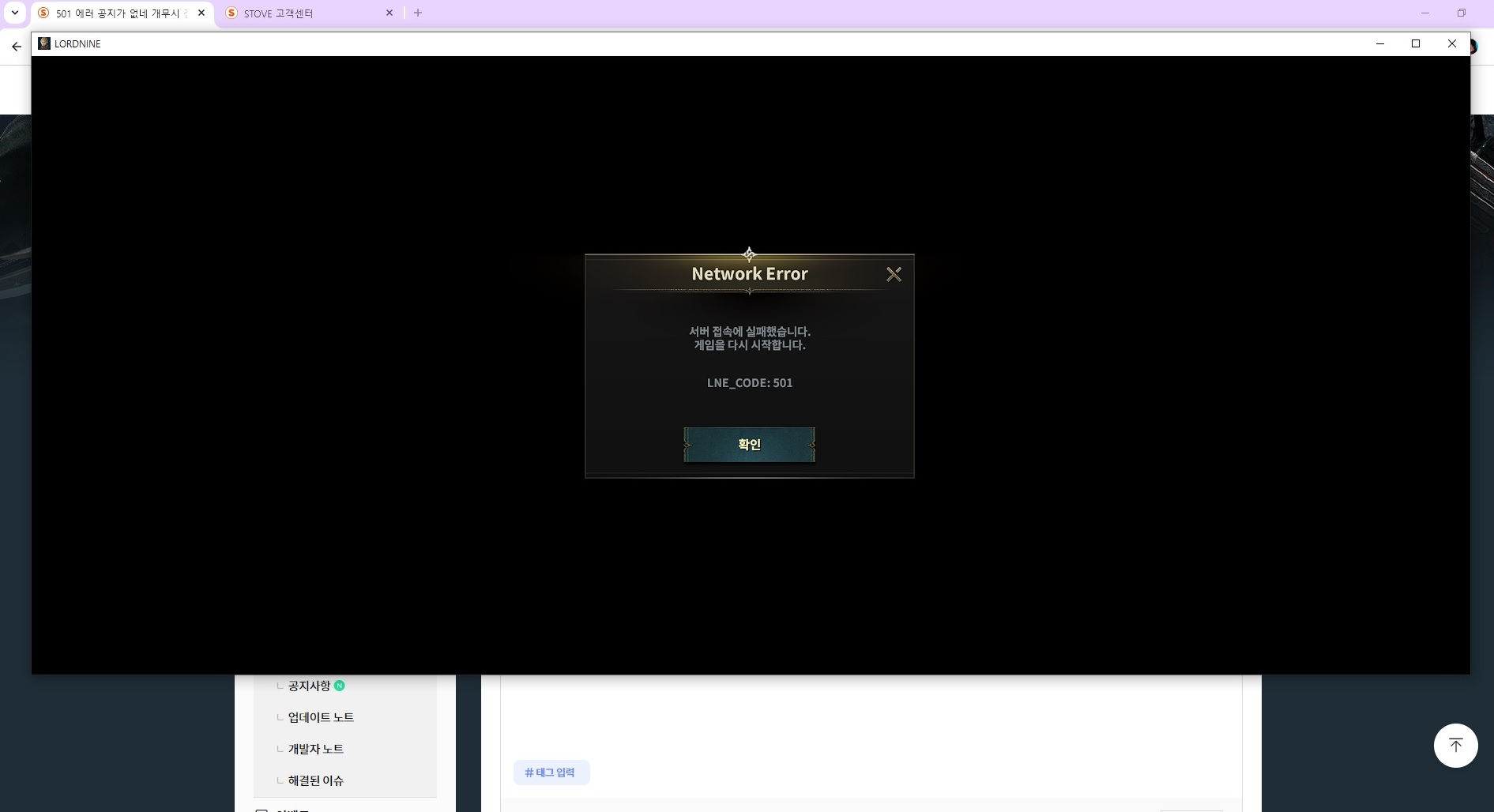Click the #태그 입력 tag field
Screen dimensions: 1494x812
click(551, 773)
